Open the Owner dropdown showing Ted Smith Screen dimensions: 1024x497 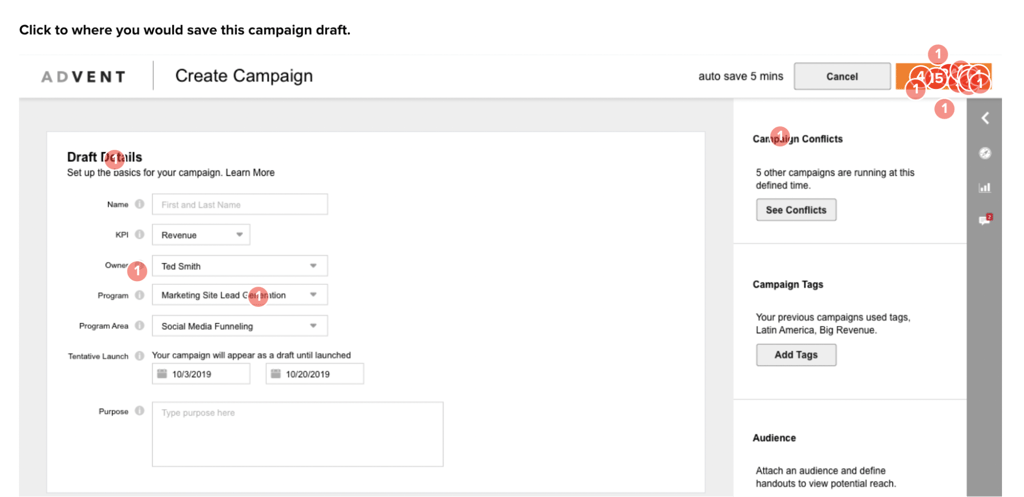pos(240,266)
